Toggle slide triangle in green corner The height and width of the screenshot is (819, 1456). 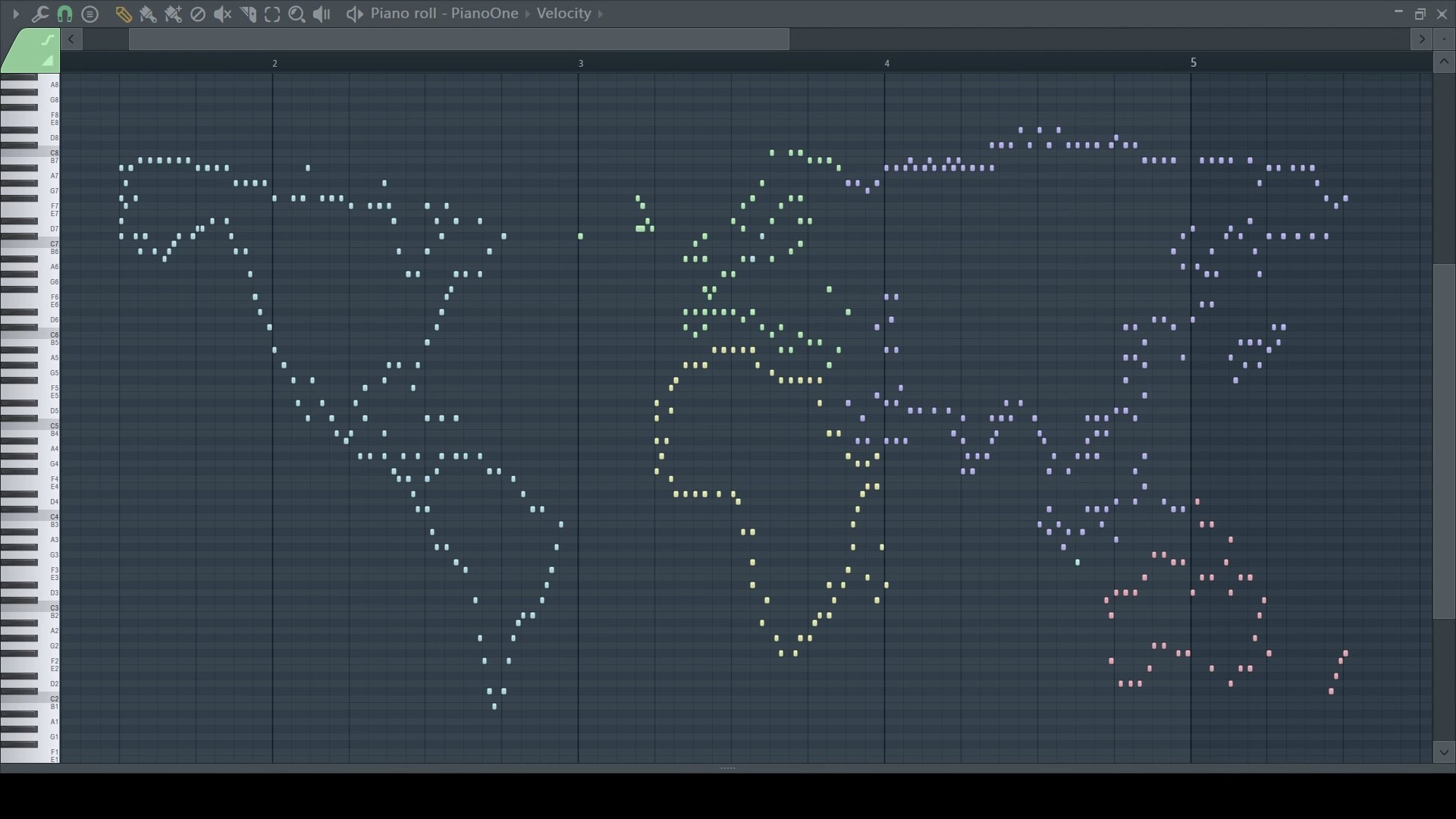tap(47, 60)
